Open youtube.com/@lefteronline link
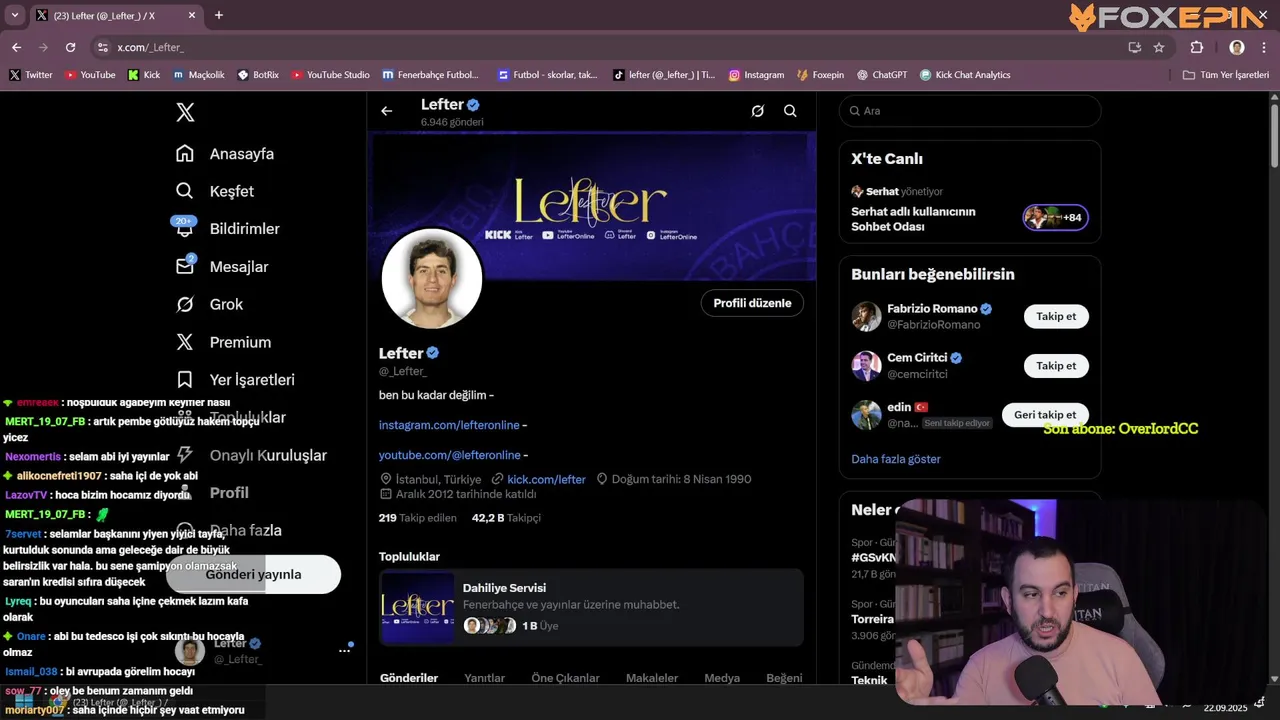 449,455
